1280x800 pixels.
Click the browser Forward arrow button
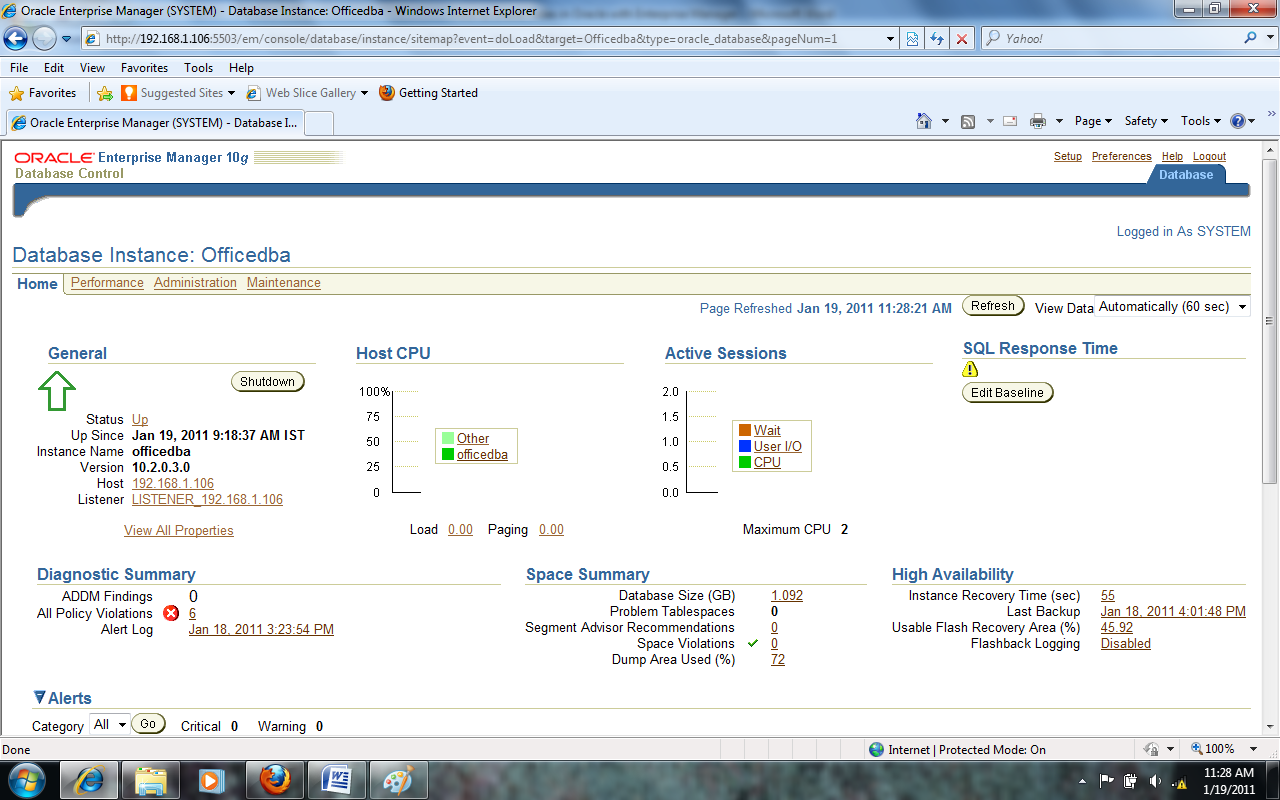pos(44,39)
